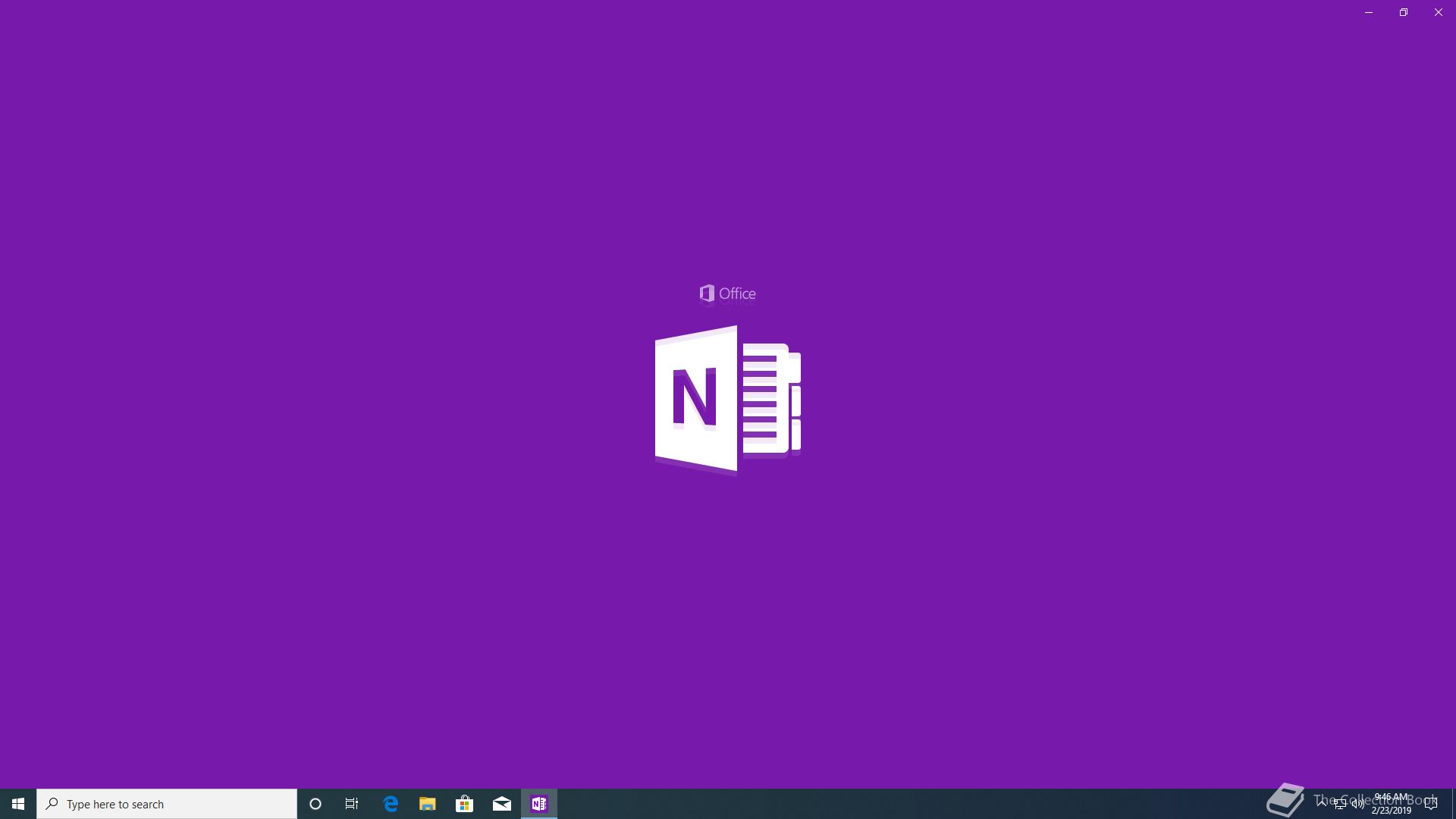The height and width of the screenshot is (819, 1456).
Task: Open the Action Center notifications icon
Action: coord(1431,804)
